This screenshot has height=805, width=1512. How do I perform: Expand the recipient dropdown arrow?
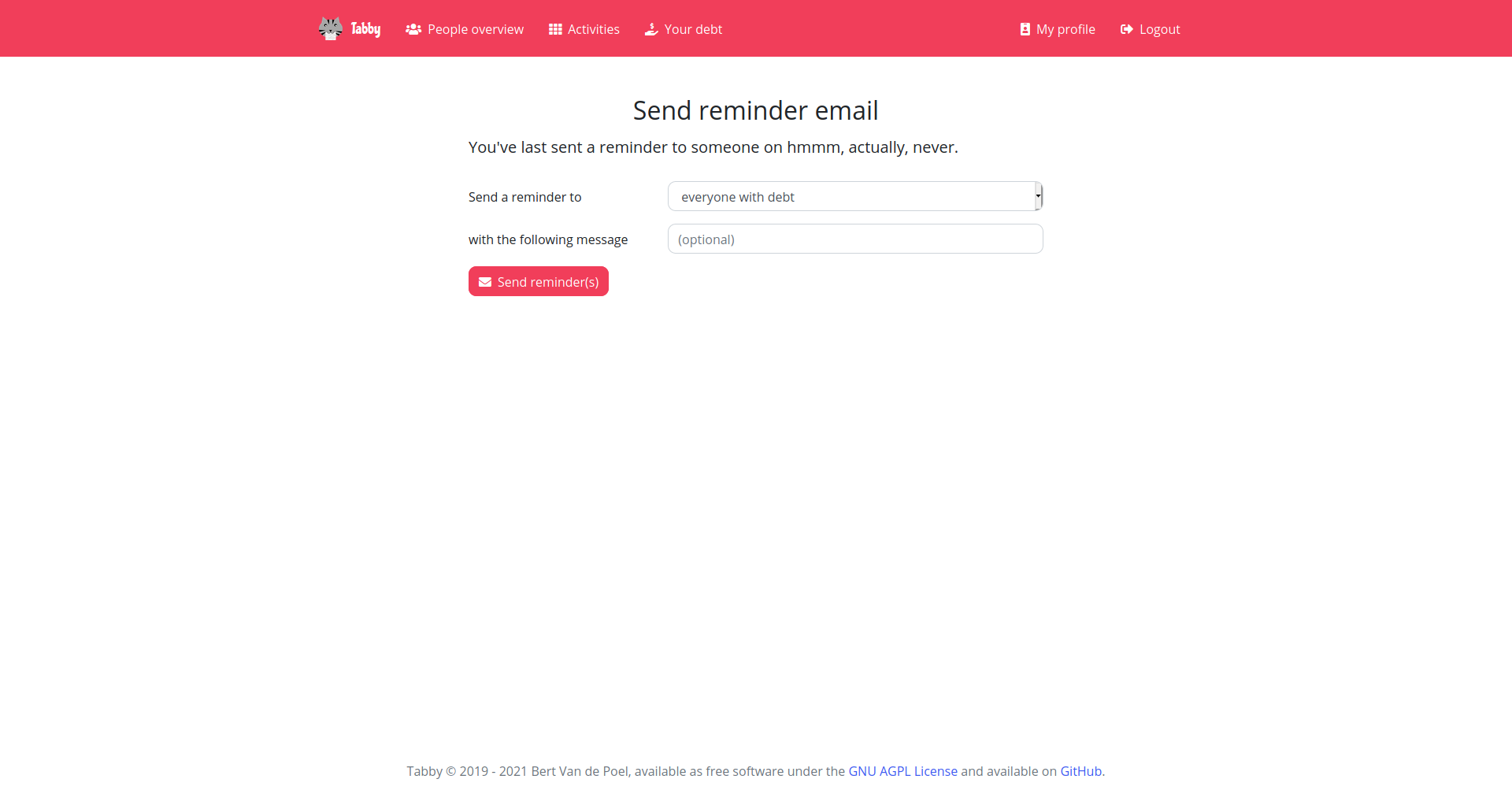click(1038, 196)
